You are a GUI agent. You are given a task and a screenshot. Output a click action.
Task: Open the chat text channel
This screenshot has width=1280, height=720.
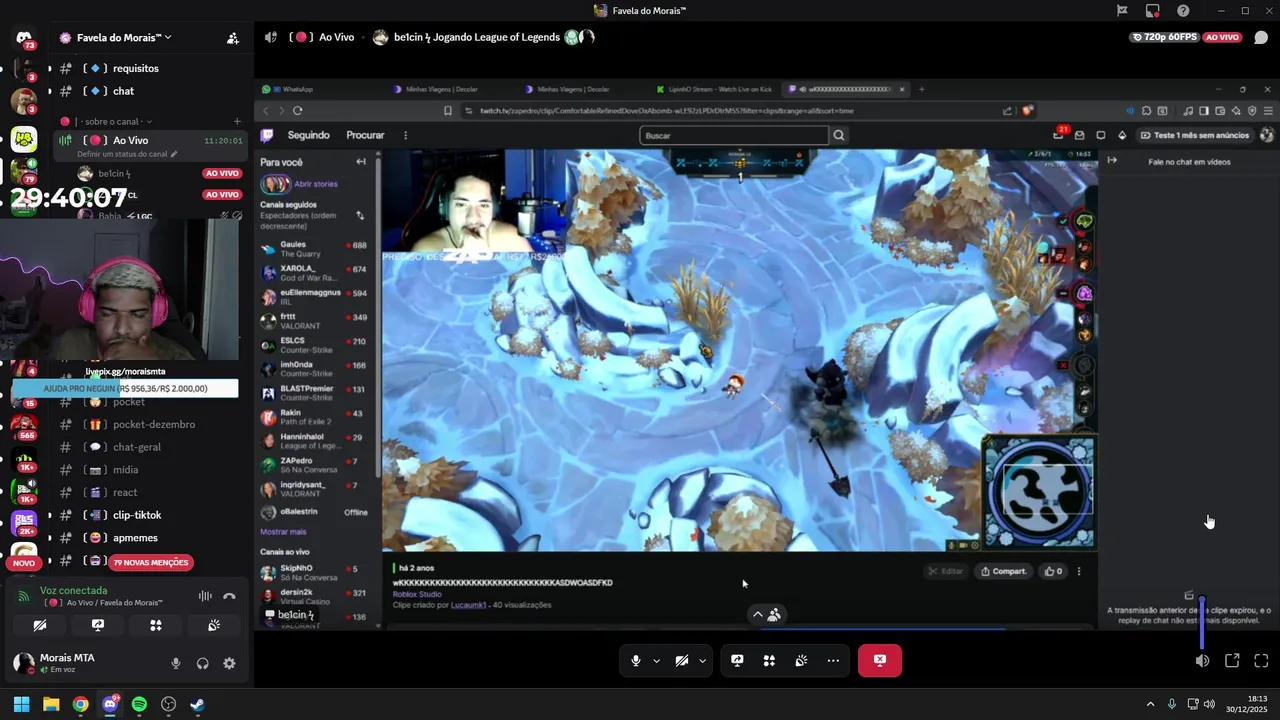tap(124, 91)
